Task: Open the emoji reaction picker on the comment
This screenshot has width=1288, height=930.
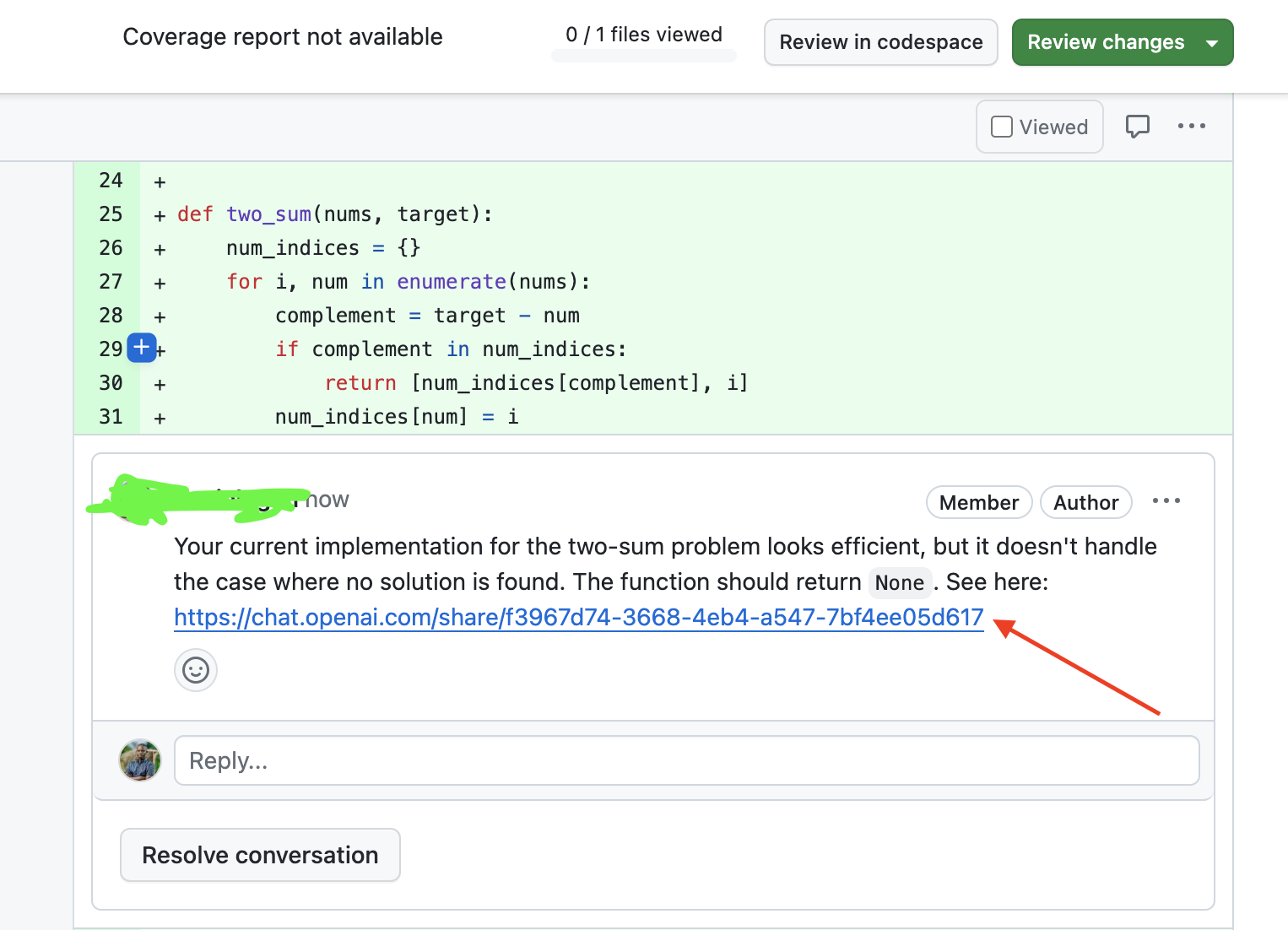Action: [195, 670]
